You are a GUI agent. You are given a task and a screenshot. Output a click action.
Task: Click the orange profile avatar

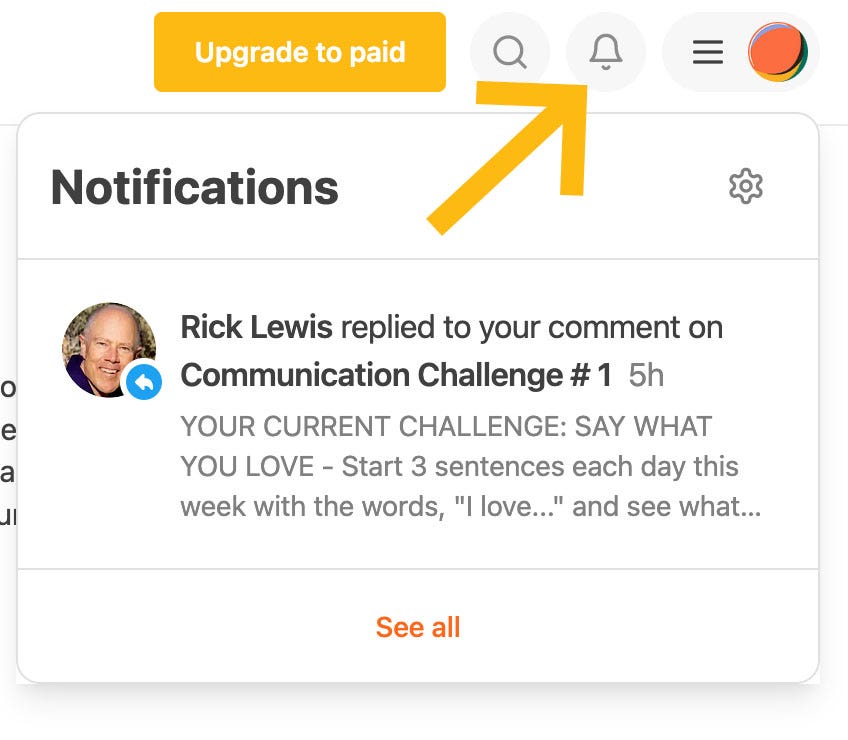coord(778,52)
